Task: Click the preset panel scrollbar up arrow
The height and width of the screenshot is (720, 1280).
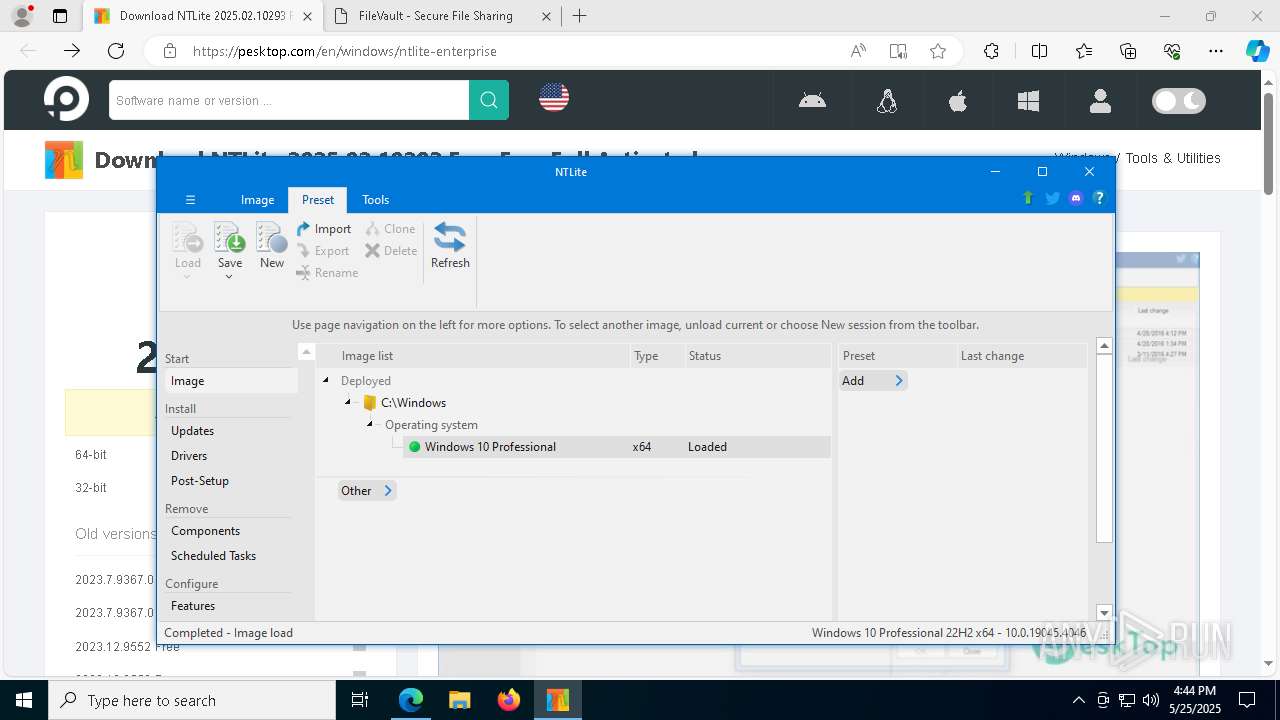Action: [x=1104, y=346]
